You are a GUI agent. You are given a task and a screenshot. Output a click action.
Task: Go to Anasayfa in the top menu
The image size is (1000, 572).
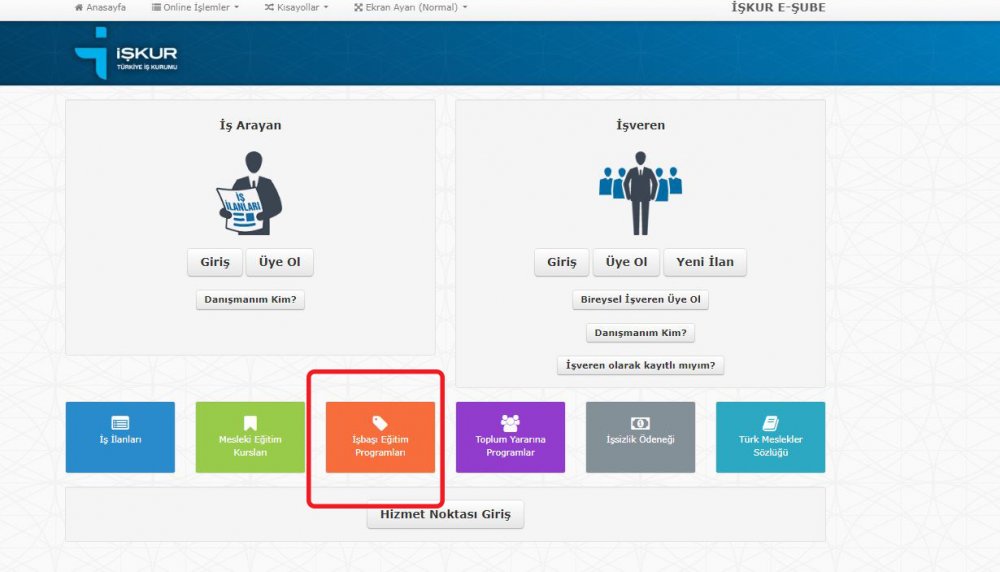(100, 8)
